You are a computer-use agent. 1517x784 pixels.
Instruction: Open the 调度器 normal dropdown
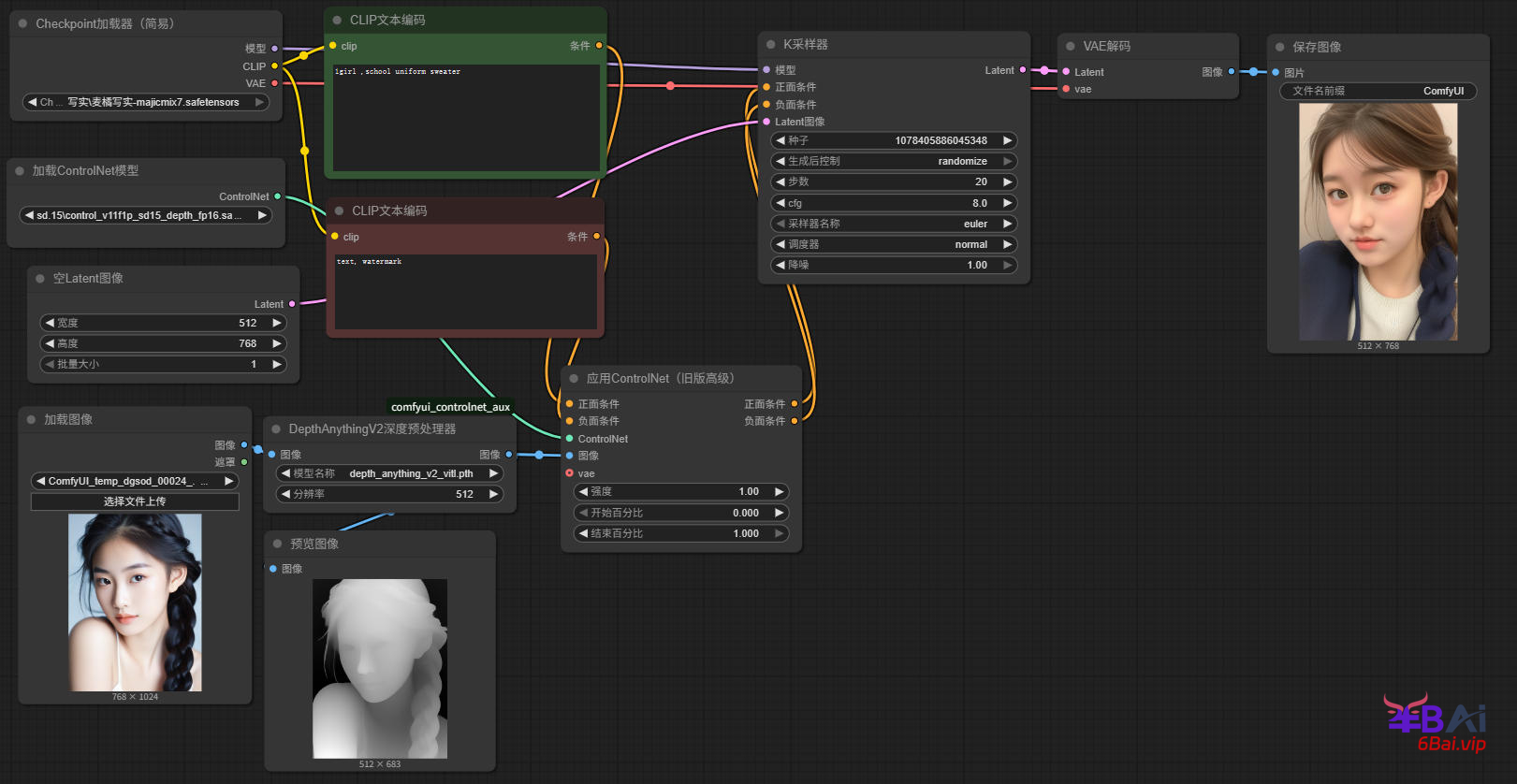[x=894, y=244]
